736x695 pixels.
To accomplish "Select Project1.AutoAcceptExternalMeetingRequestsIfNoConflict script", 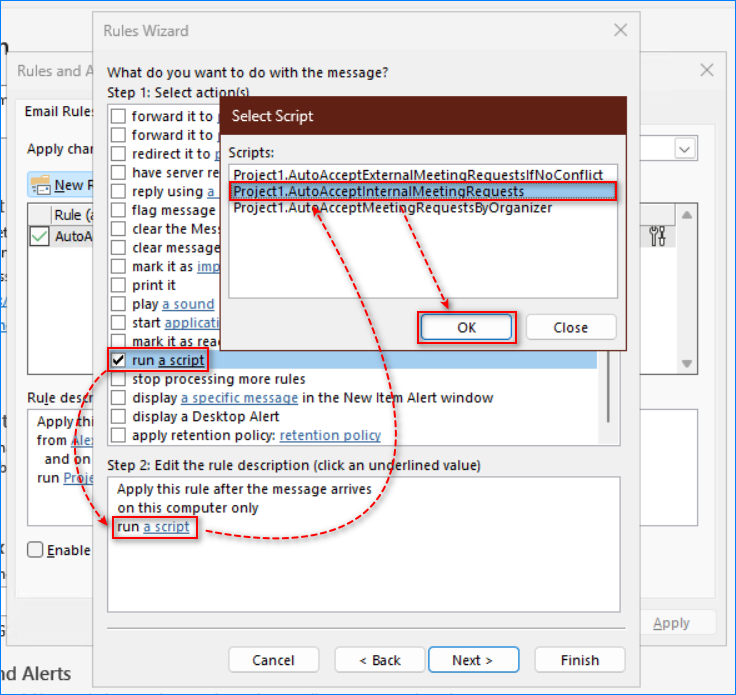I will [418, 175].
